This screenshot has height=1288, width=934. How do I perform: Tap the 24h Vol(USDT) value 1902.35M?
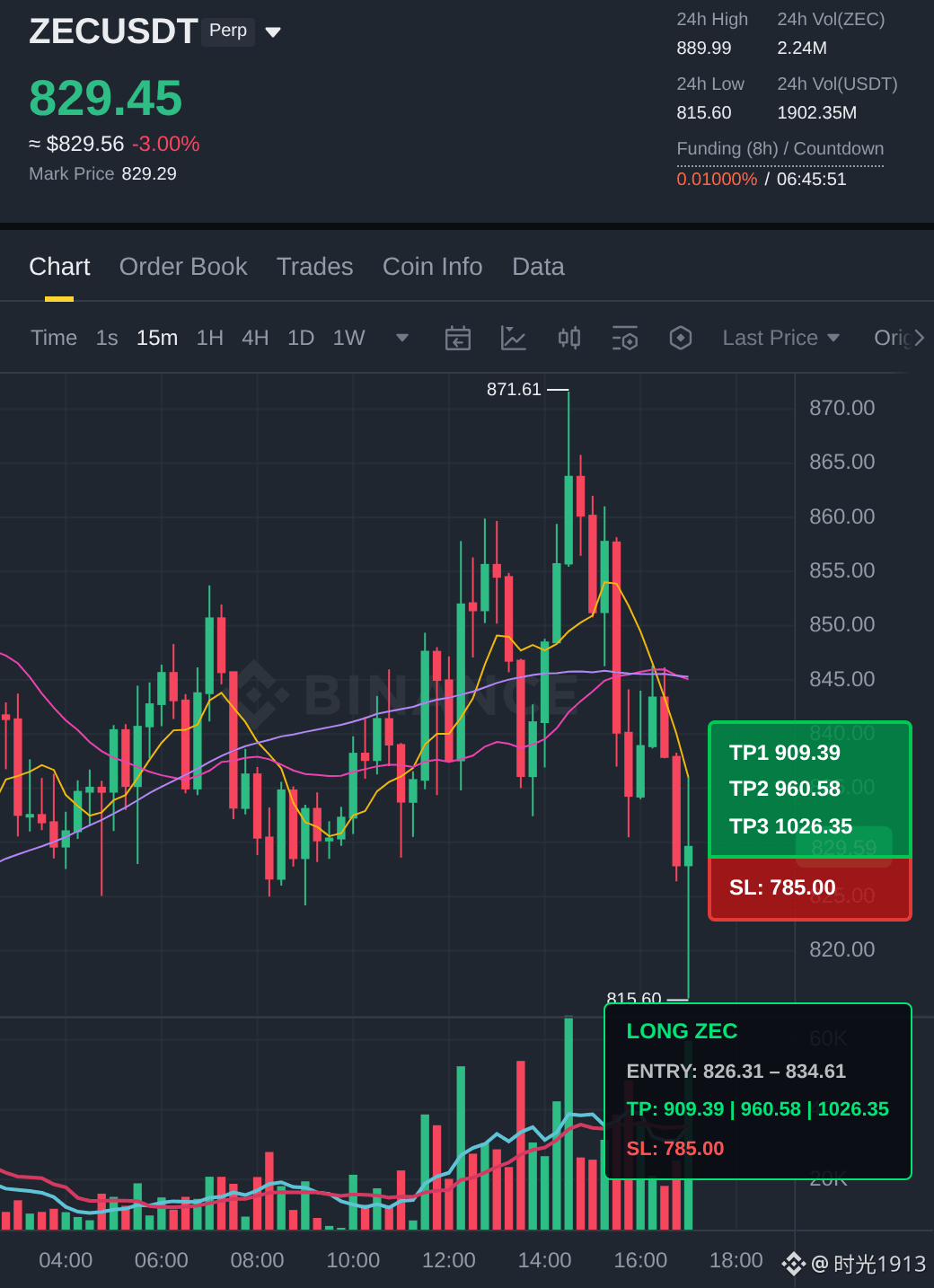pos(817,112)
